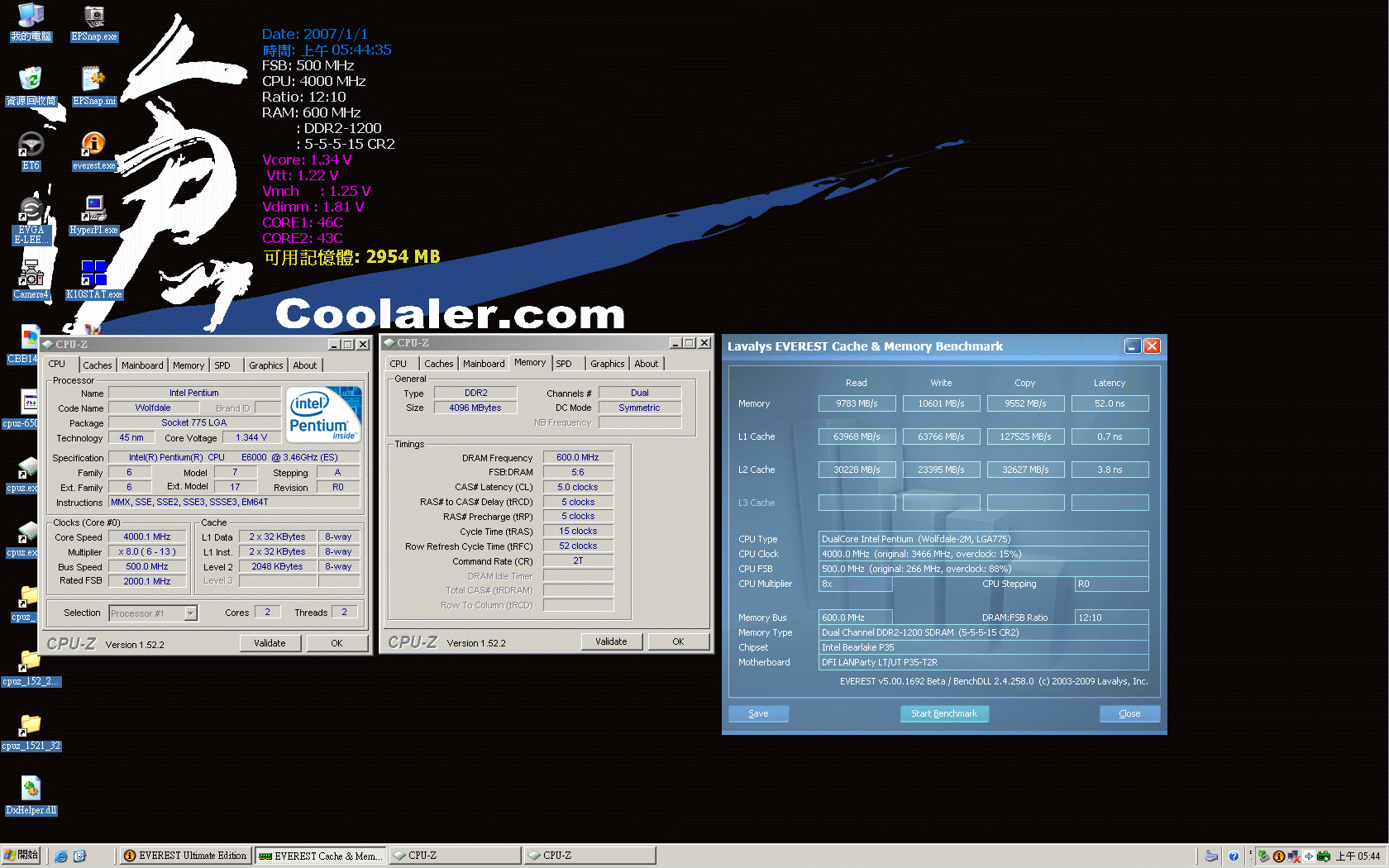Image resolution: width=1389 pixels, height=868 pixels.
Task: Open Mainboard tab in right CPU-Z window
Action: pos(484,364)
